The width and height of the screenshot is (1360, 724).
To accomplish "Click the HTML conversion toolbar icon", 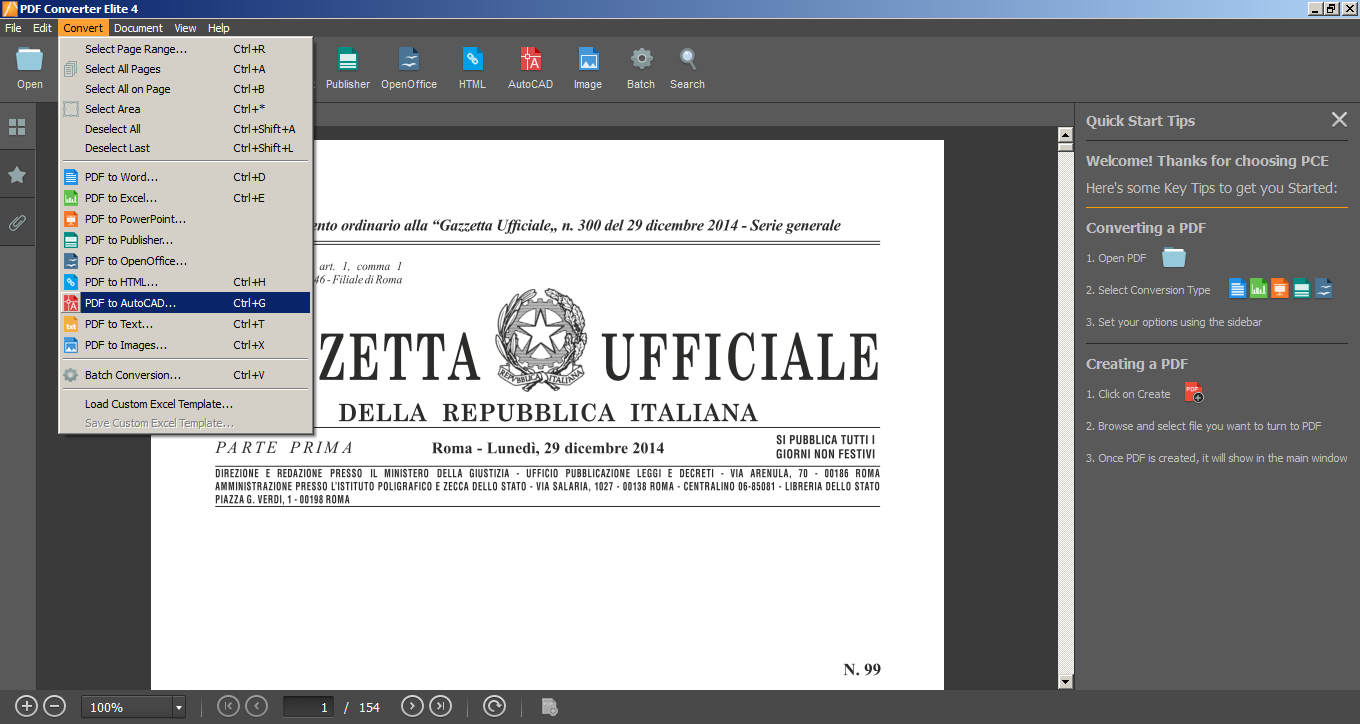I will (x=472, y=60).
